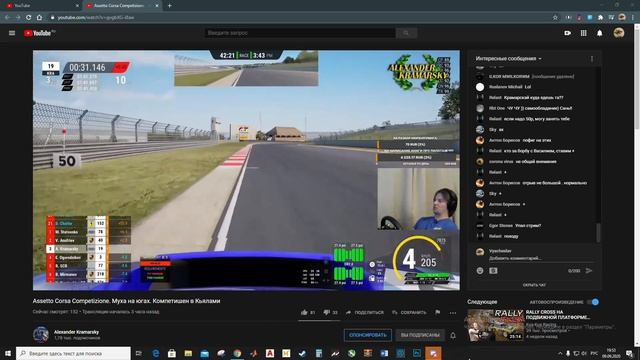Open Chrome extensions puzzle icon
The image size is (640, 360).
click(600, 18)
